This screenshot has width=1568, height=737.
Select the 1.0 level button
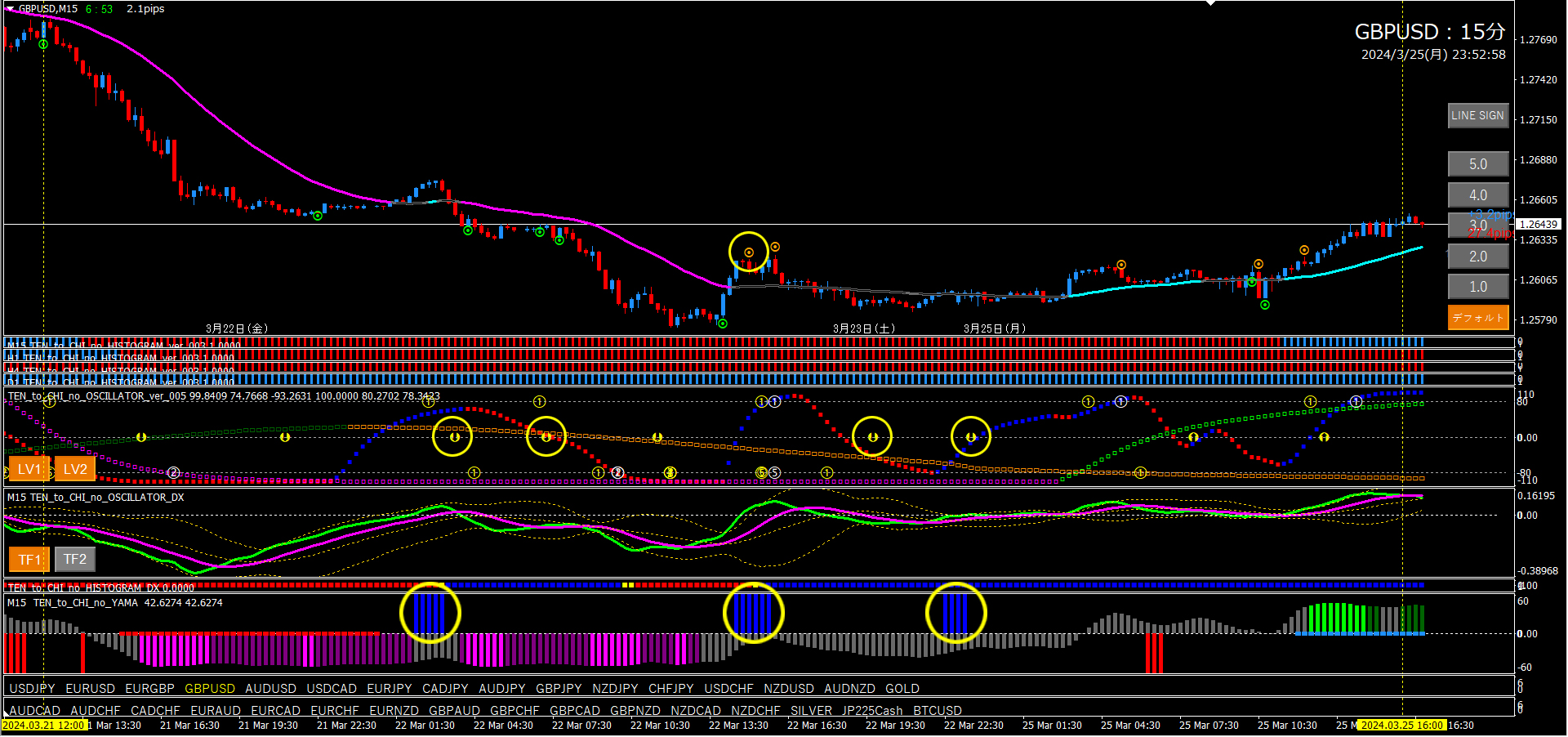coord(1477,287)
